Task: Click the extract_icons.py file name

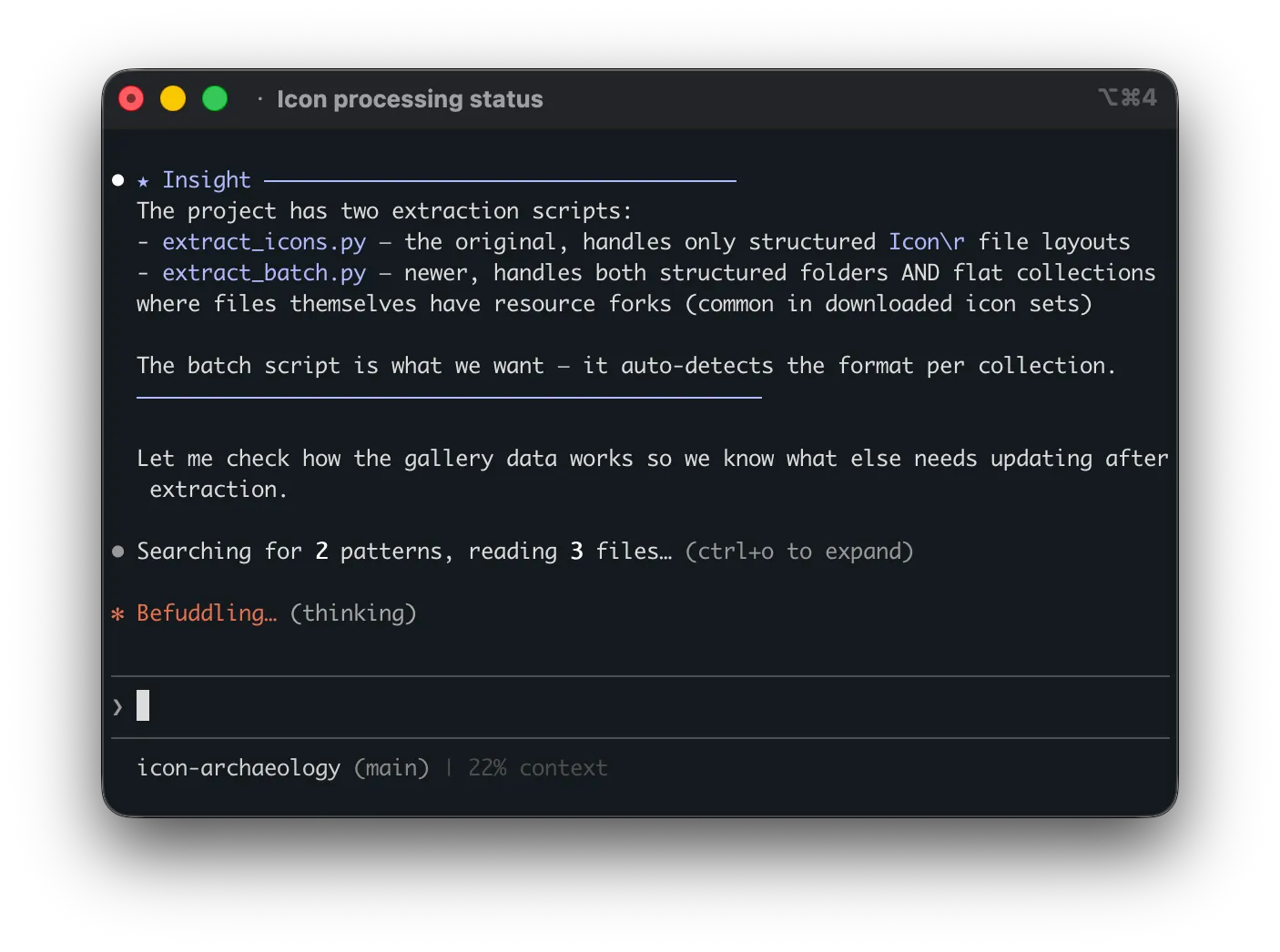Action: [x=264, y=242]
